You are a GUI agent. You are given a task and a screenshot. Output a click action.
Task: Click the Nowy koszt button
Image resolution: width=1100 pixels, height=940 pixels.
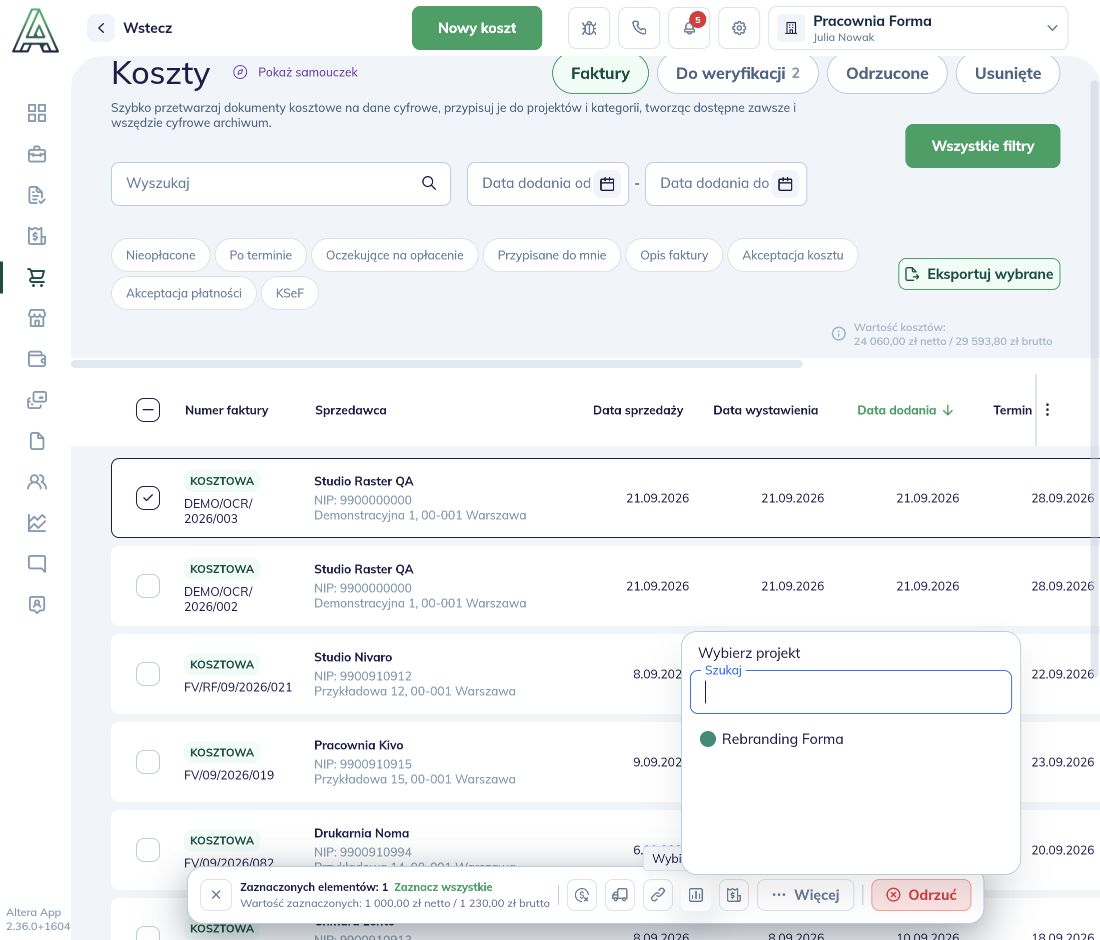tap(477, 28)
